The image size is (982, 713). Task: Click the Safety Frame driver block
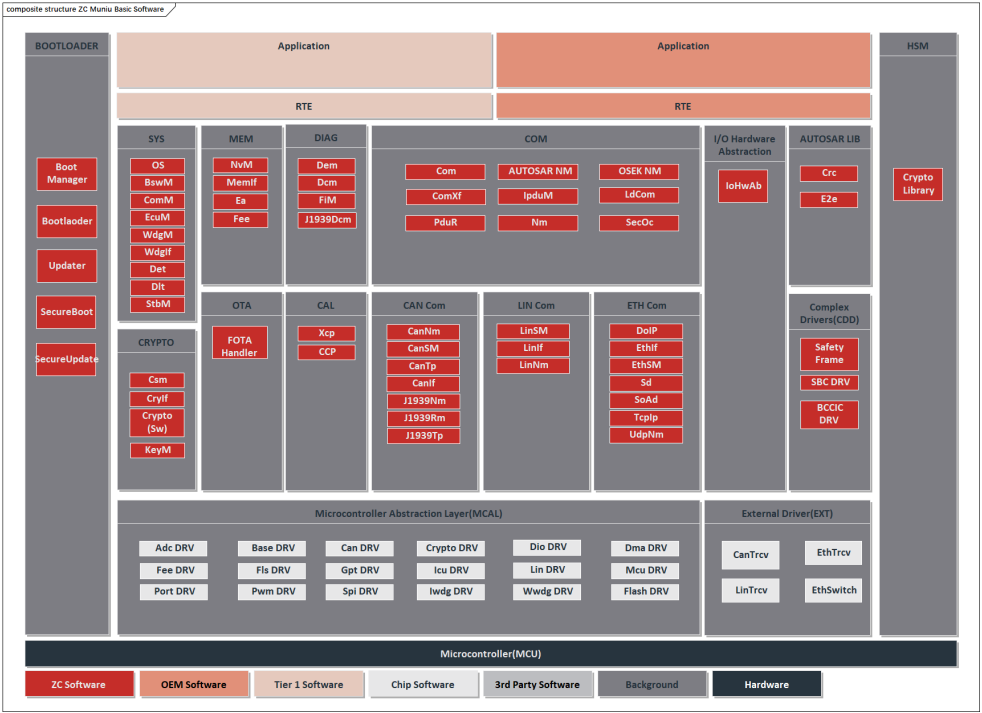829,354
